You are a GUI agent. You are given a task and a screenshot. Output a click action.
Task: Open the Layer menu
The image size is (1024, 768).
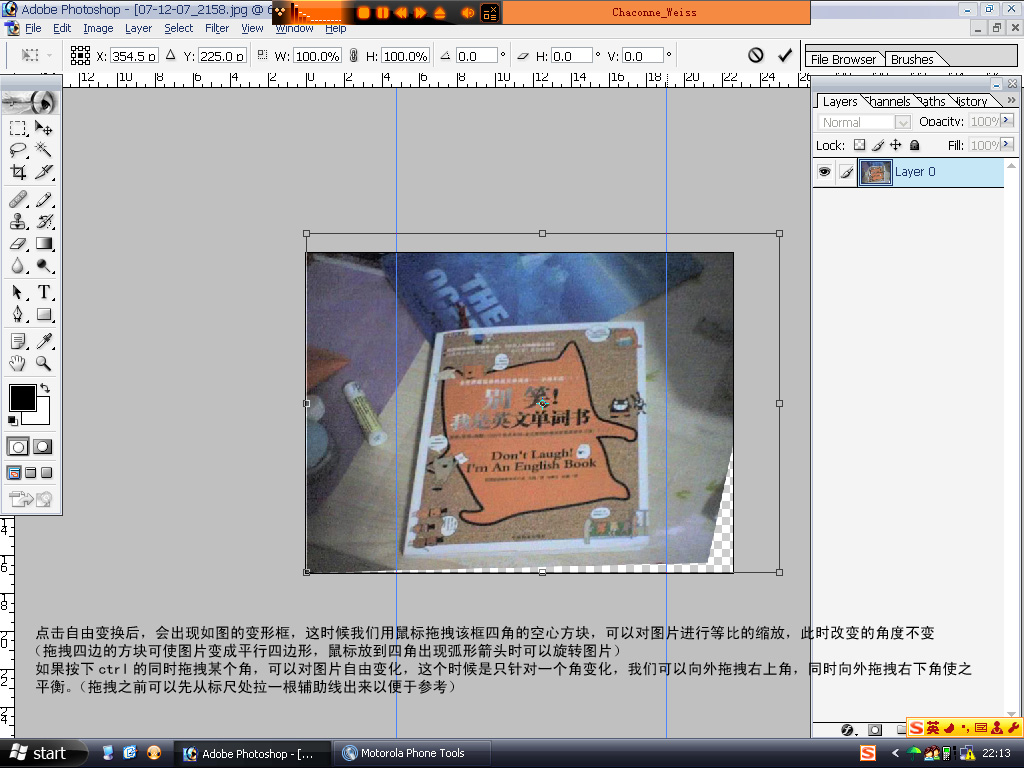[138, 28]
